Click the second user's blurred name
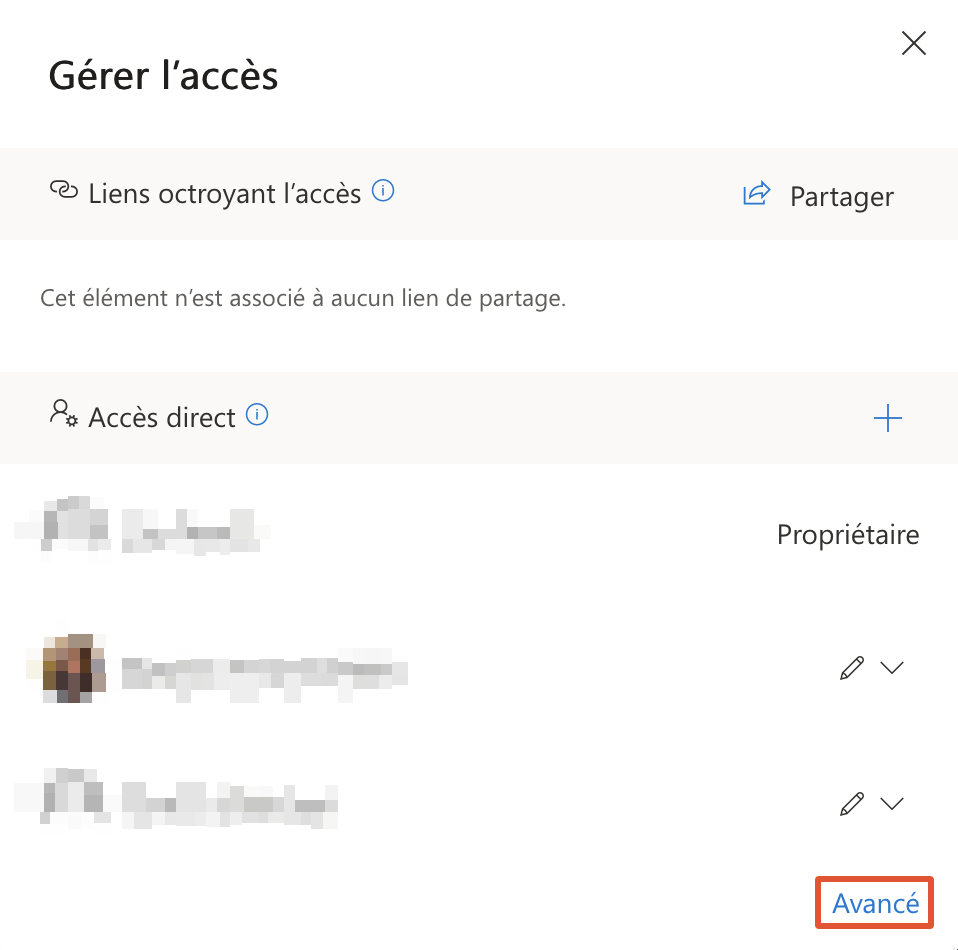Image resolution: width=958 pixels, height=950 pixels. (x=264, y=670)
